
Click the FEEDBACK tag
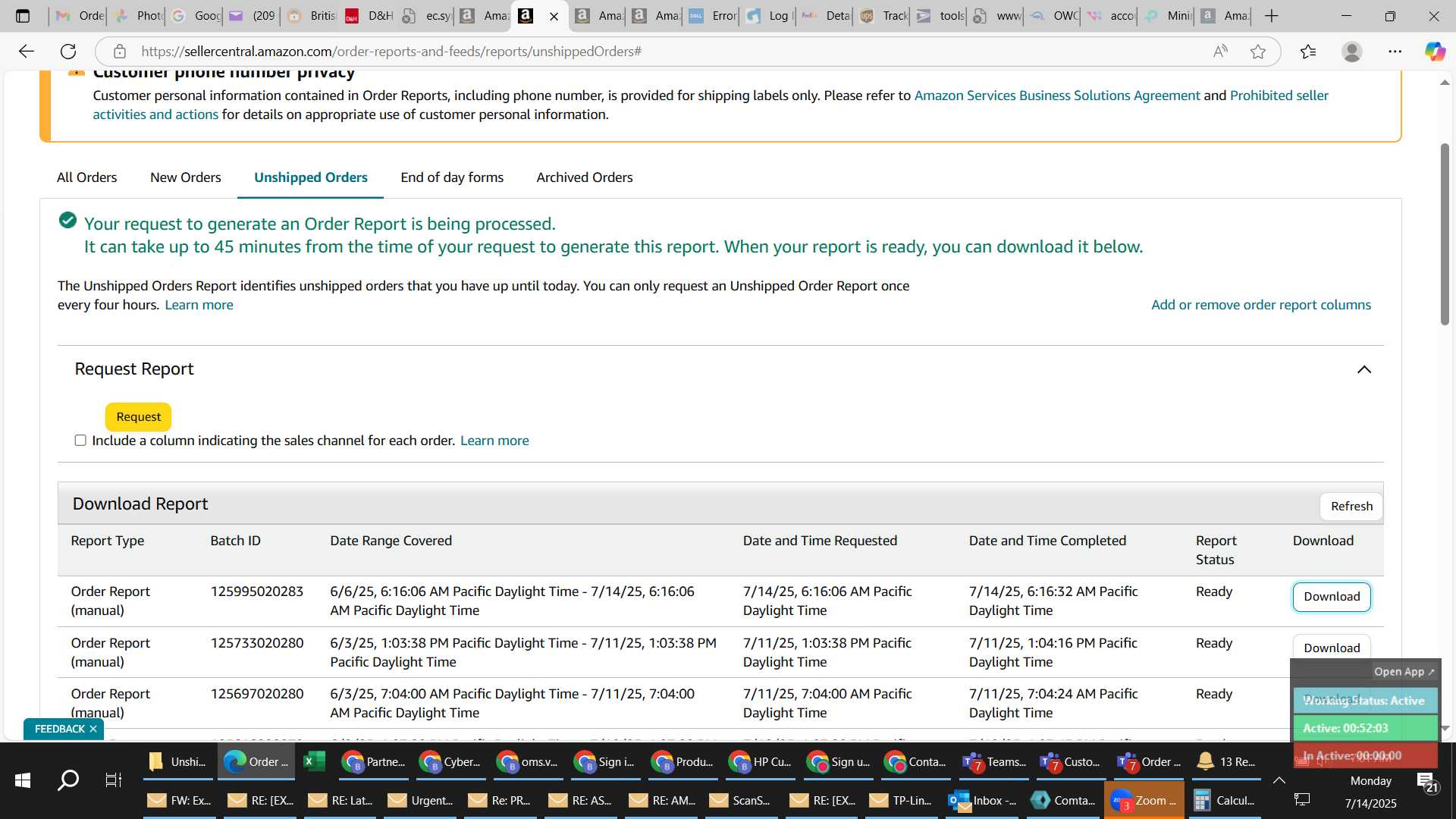click(60, 729)
